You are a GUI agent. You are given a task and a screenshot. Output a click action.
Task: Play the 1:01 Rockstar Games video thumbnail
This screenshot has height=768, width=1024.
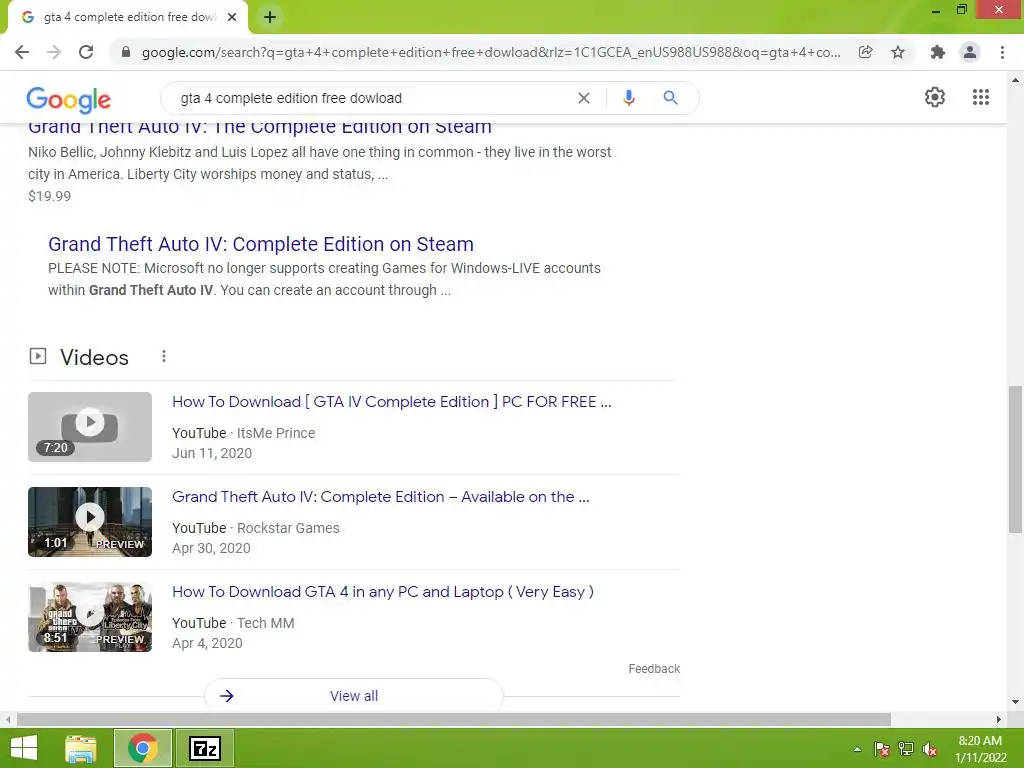coord(90,522)
